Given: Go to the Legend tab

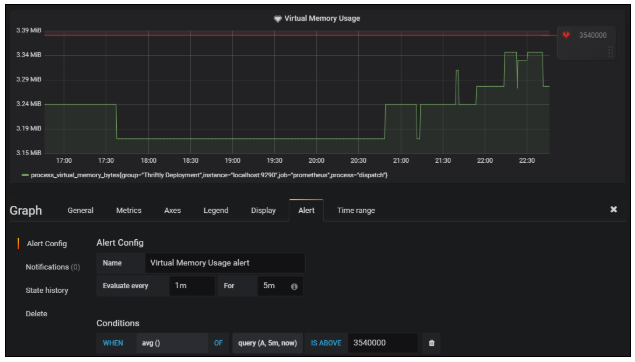Looking at the screenshot, I should (x=216, y=211).
